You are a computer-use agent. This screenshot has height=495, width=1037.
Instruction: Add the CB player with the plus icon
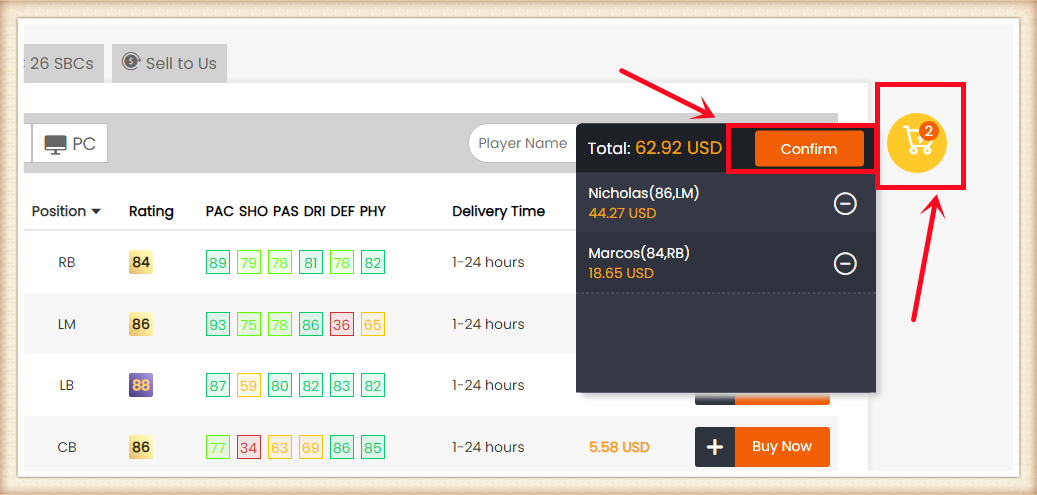click(x=715, y=447)
